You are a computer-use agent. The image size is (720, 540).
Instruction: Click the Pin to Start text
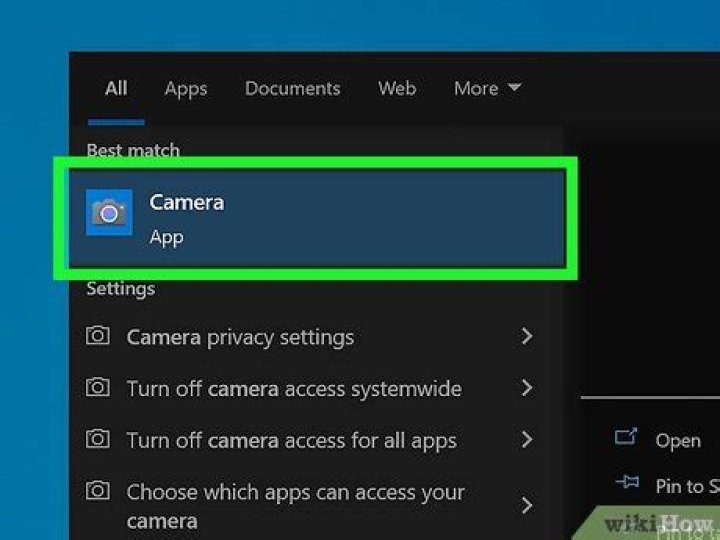684,486
